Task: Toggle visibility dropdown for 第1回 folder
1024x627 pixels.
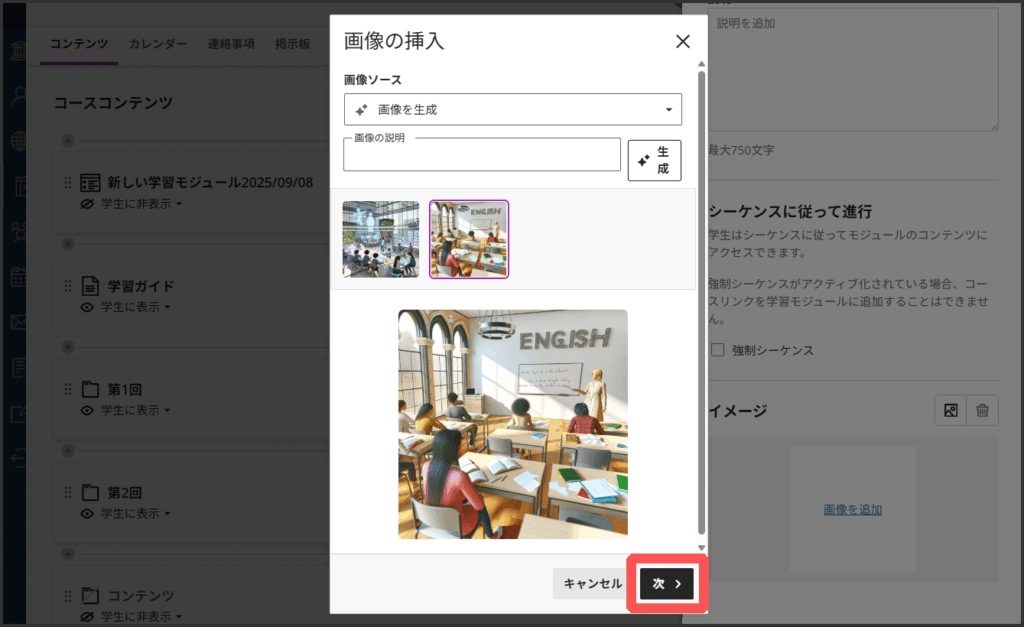Action: pyautogui.click(x=130, y=410)
